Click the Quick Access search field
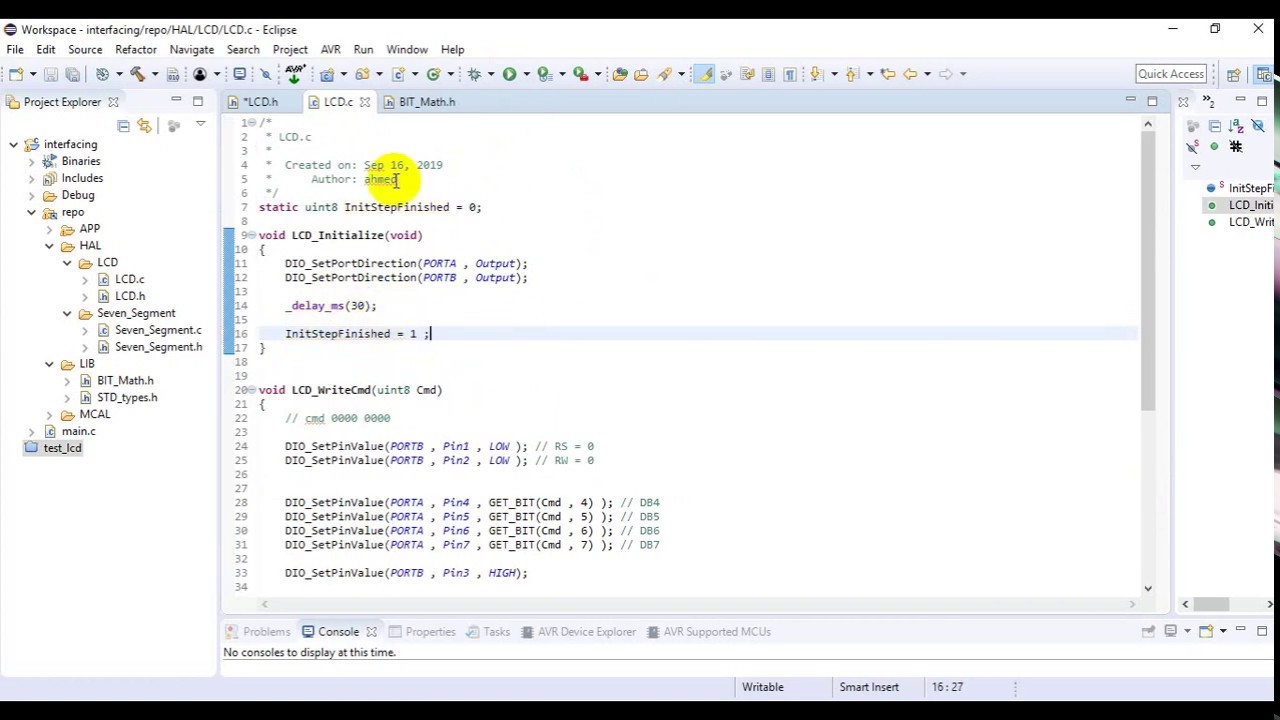This screenshot has width=1280, height=720. click(x=1171, y=74)
